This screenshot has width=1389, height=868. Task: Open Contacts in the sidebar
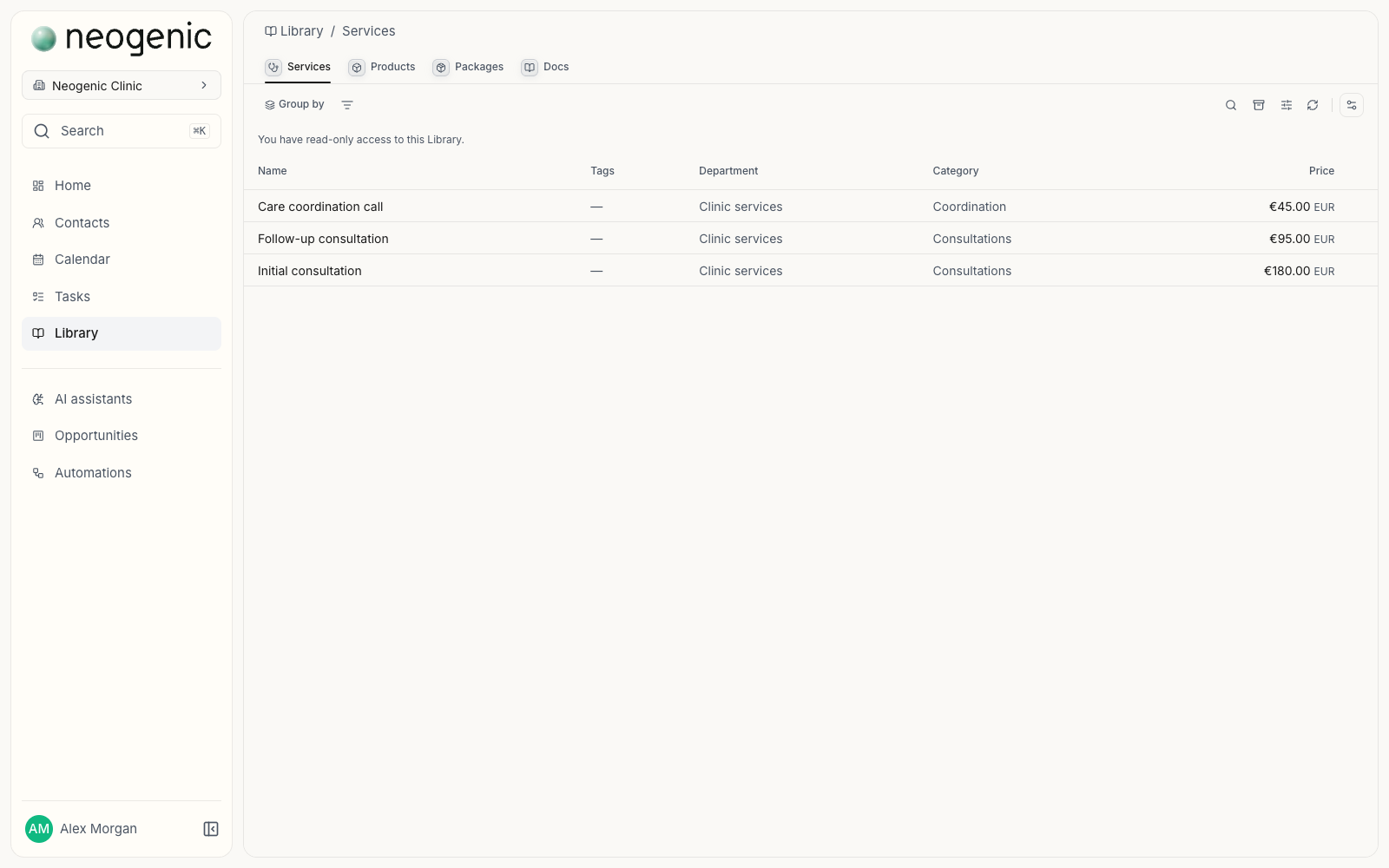(122, 223)
